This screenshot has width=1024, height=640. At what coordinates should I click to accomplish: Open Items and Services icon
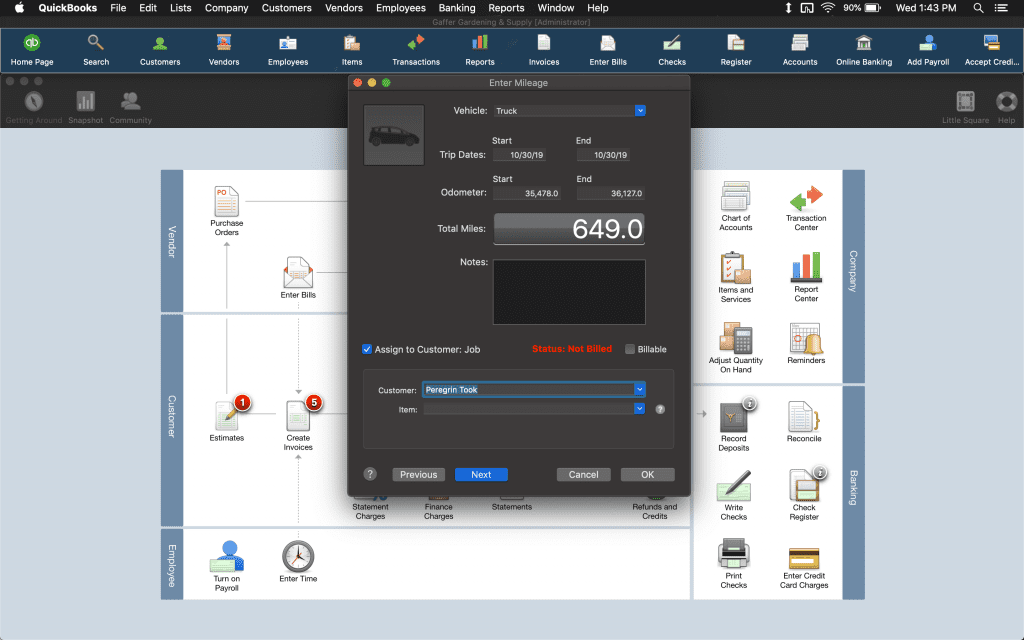pos(736,277)
